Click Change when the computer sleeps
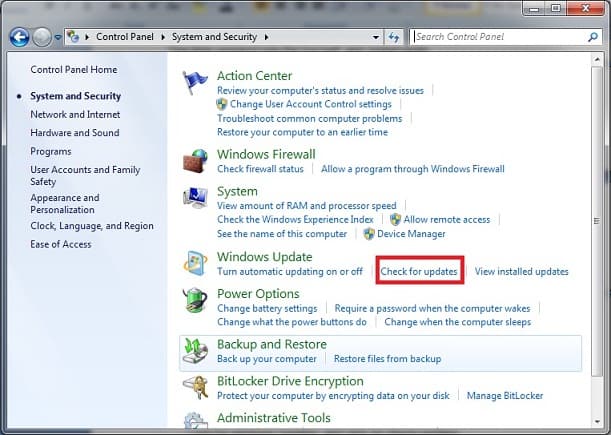 (457, 322)
